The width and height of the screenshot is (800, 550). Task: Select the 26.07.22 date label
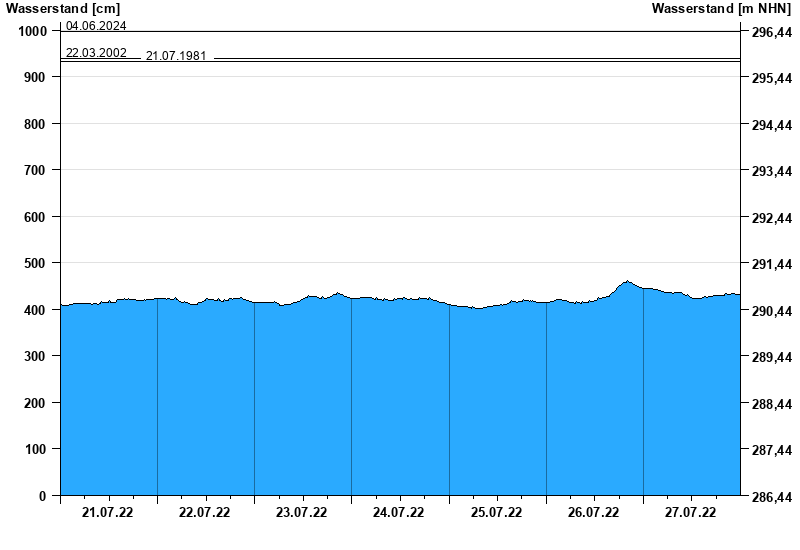coord(594,513)
